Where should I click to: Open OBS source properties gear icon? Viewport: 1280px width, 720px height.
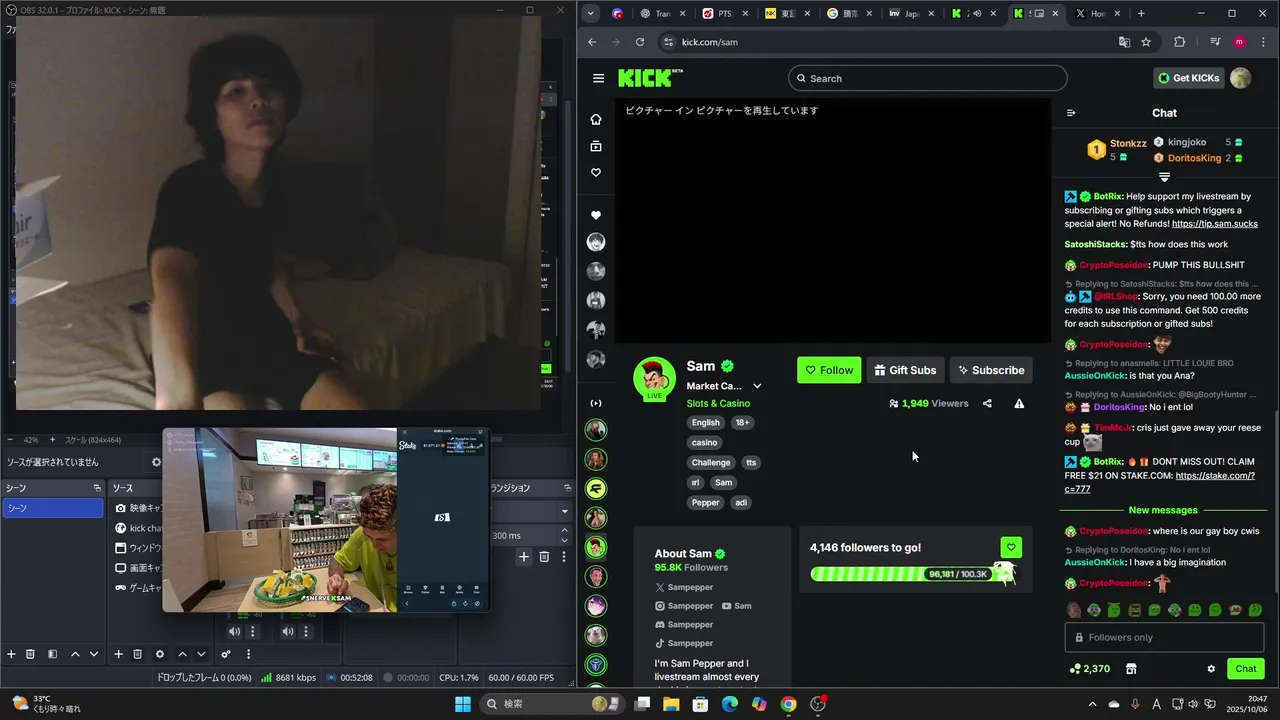click(x=159, y=654)
